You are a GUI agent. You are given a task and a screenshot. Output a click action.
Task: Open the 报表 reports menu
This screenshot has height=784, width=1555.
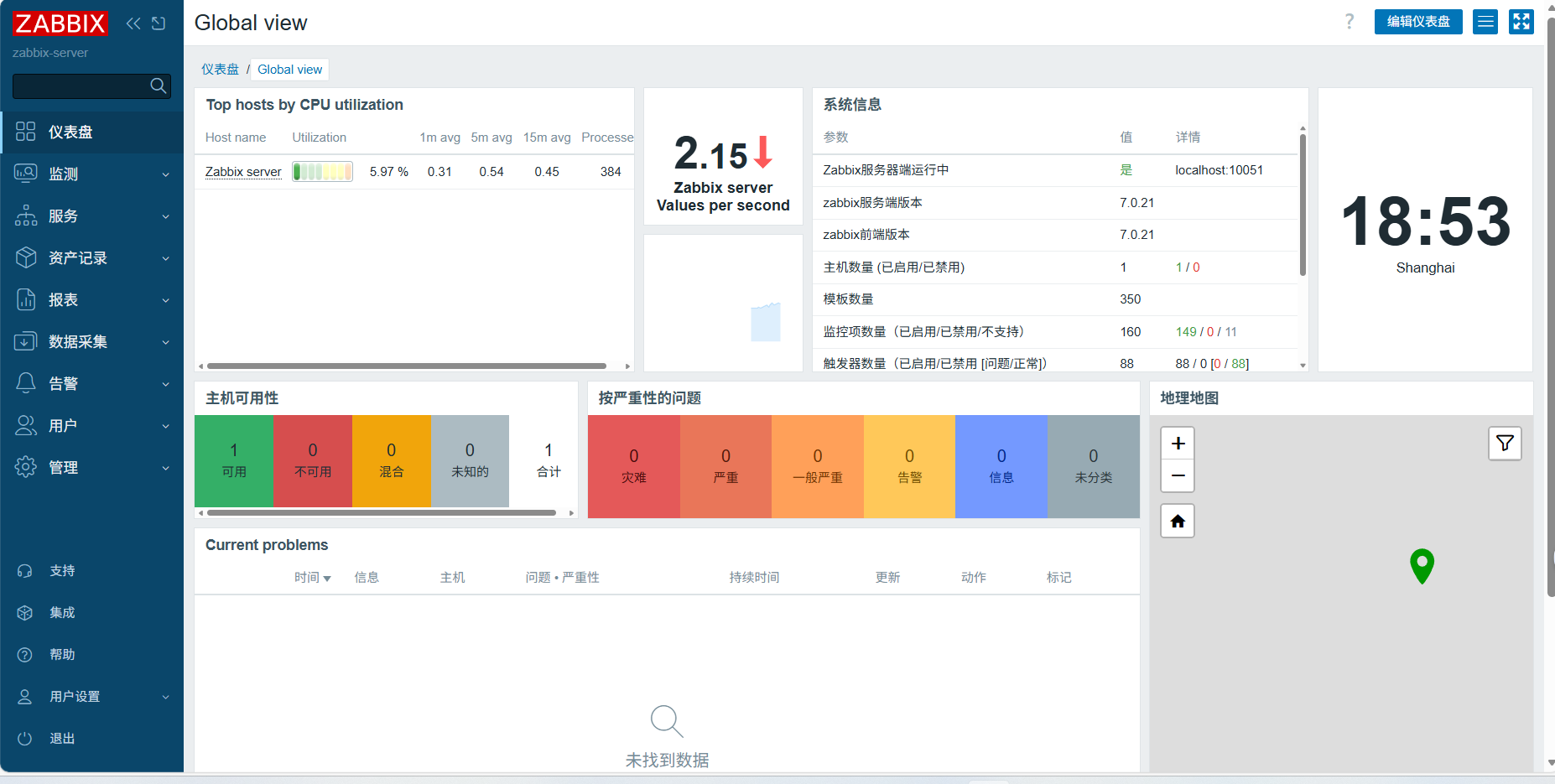click(92, 299)
